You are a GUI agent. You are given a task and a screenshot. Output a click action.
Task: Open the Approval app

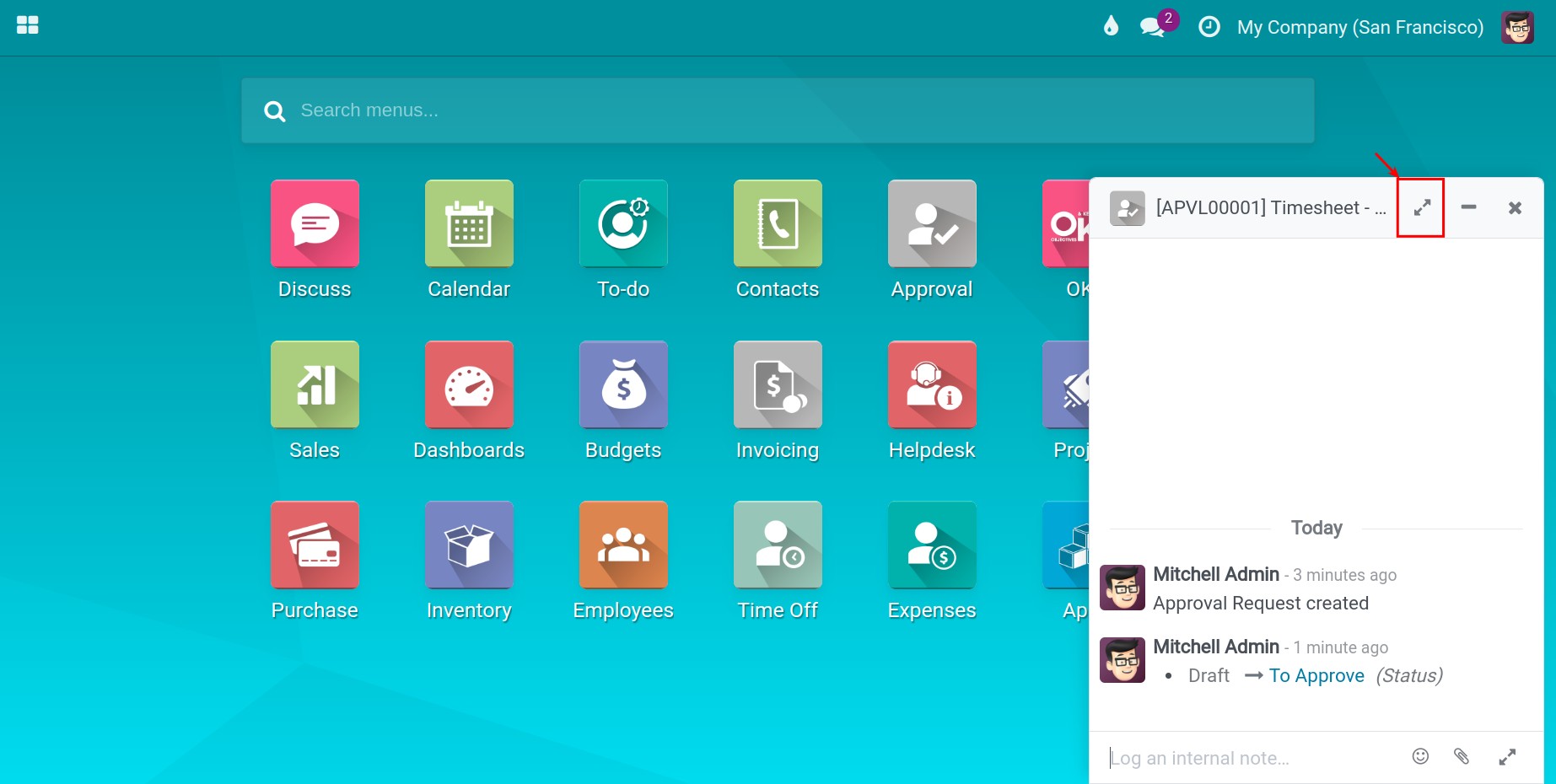[932, 224]
